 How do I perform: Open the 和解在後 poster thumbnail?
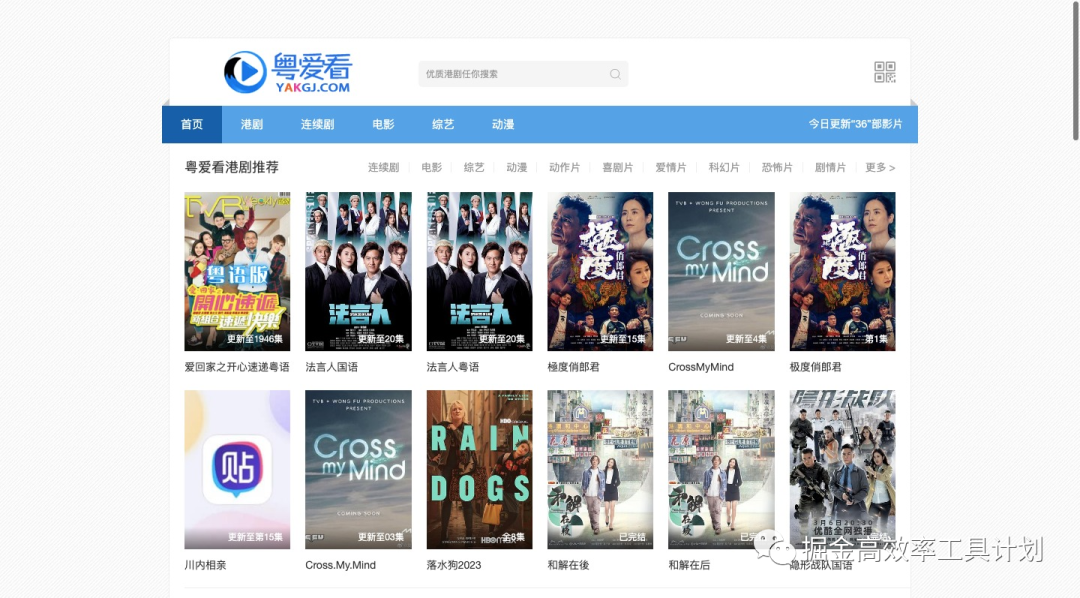(601, 470)
